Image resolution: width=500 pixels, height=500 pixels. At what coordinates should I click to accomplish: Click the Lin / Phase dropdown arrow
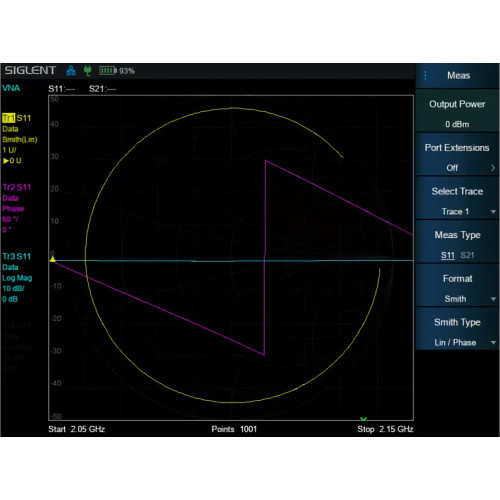point(493,342)
